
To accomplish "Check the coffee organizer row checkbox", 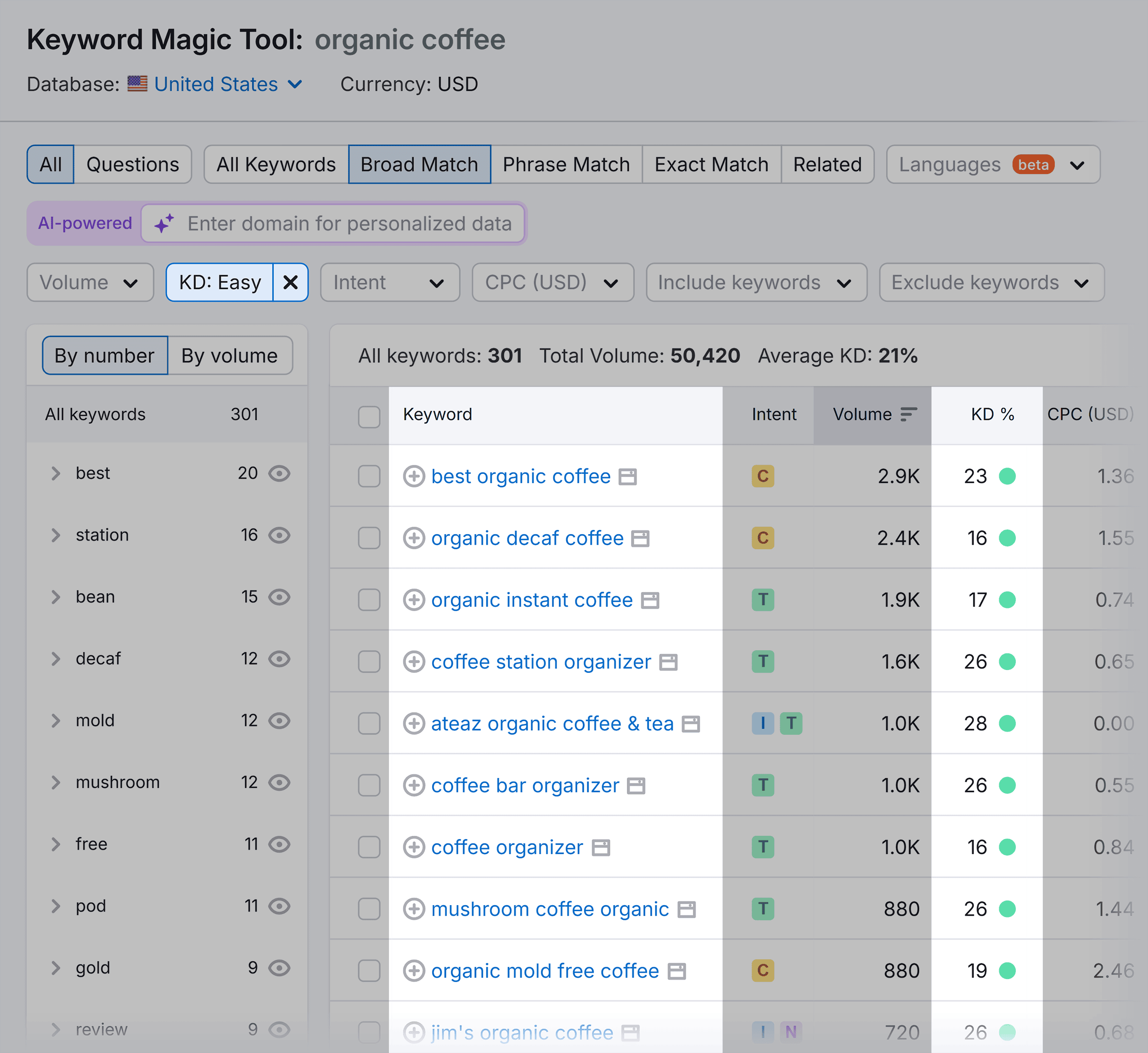I will tap(369, 847).
